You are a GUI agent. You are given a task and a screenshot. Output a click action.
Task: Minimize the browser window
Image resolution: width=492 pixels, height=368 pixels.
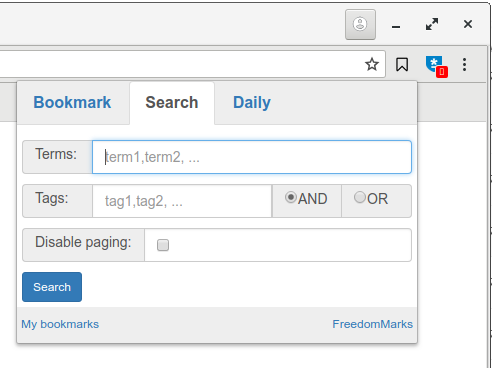click(396, 26)
